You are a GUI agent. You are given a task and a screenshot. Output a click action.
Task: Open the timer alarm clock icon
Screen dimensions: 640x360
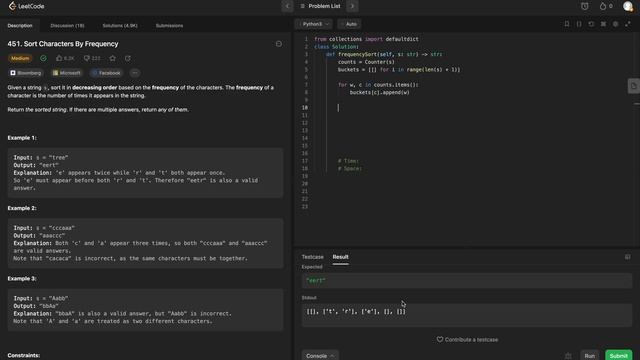click(x=584, y=6)
